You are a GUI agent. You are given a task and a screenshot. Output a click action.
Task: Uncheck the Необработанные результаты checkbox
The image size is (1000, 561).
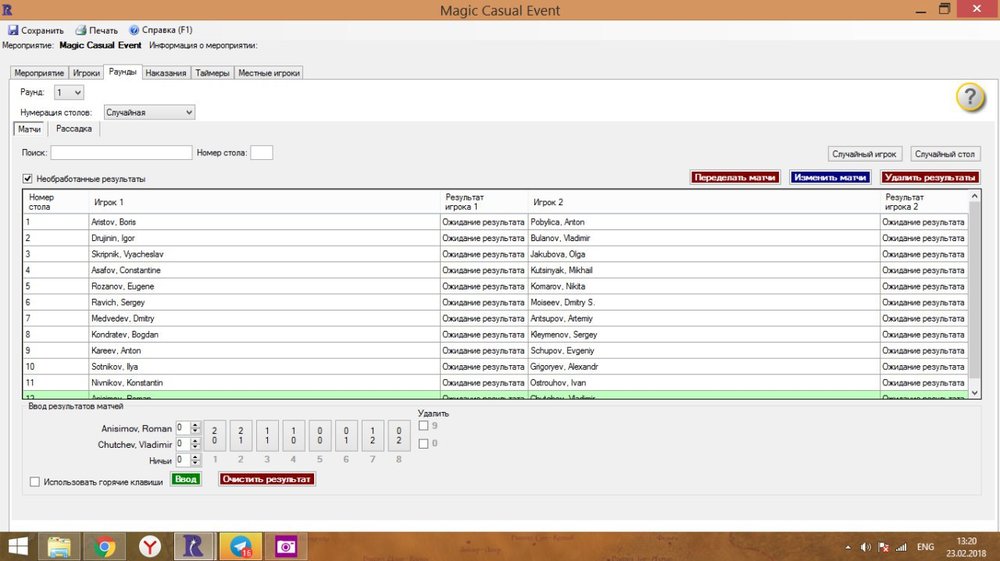pyautogui.click(x=27, y=179)
